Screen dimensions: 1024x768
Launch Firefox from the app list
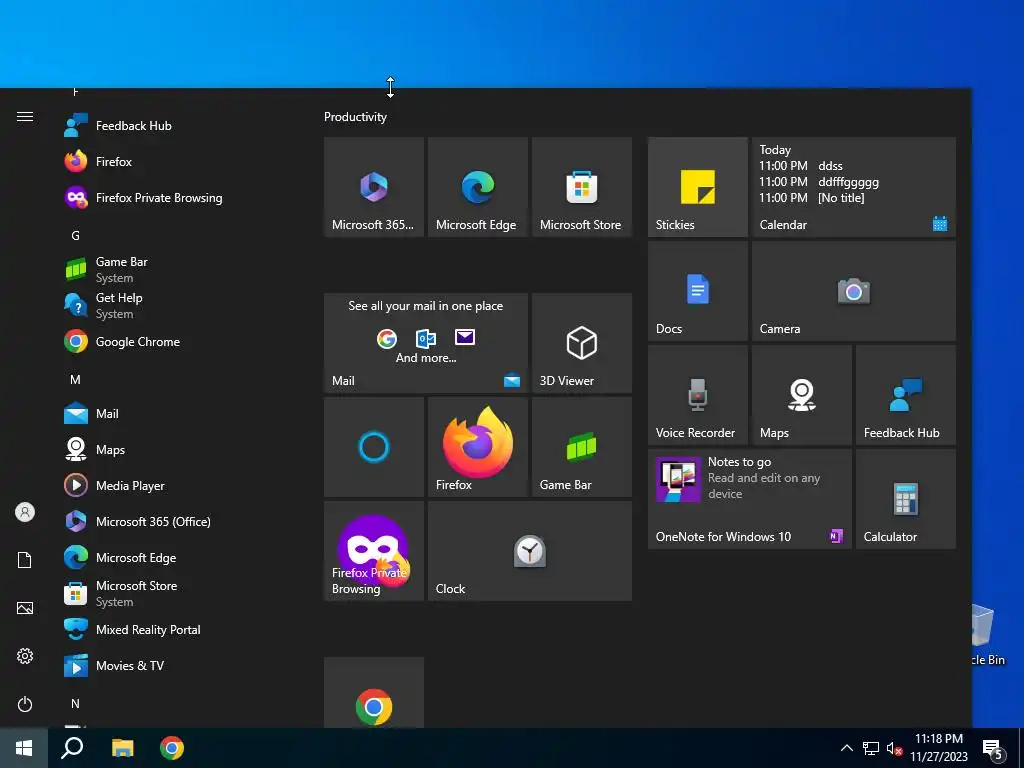176,161
